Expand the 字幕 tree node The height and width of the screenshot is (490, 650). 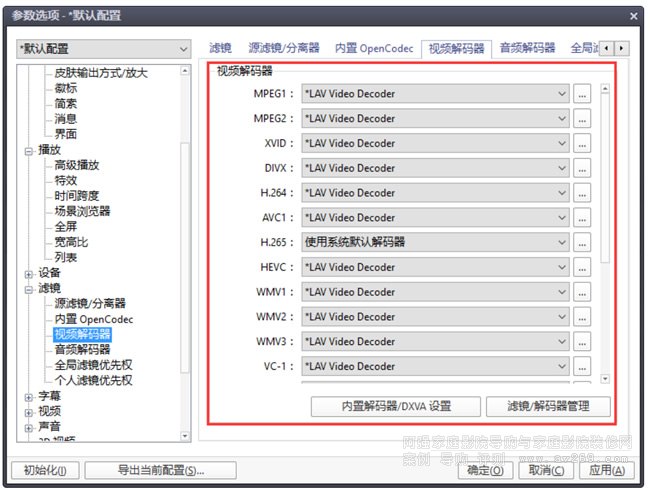coord(29,397)
